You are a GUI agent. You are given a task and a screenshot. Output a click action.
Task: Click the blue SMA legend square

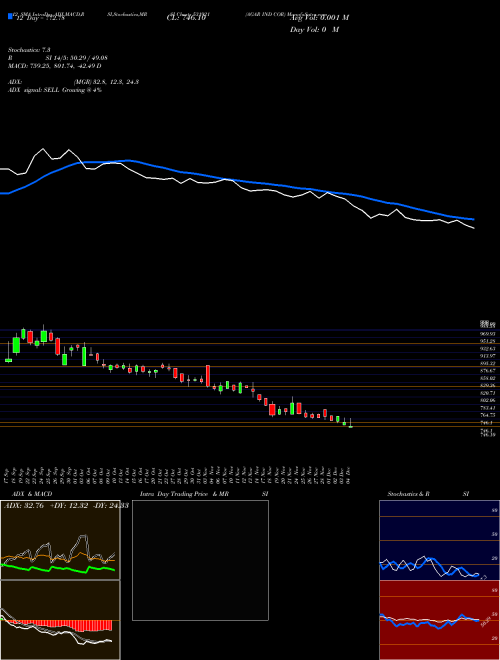click(x=10, y=16)
